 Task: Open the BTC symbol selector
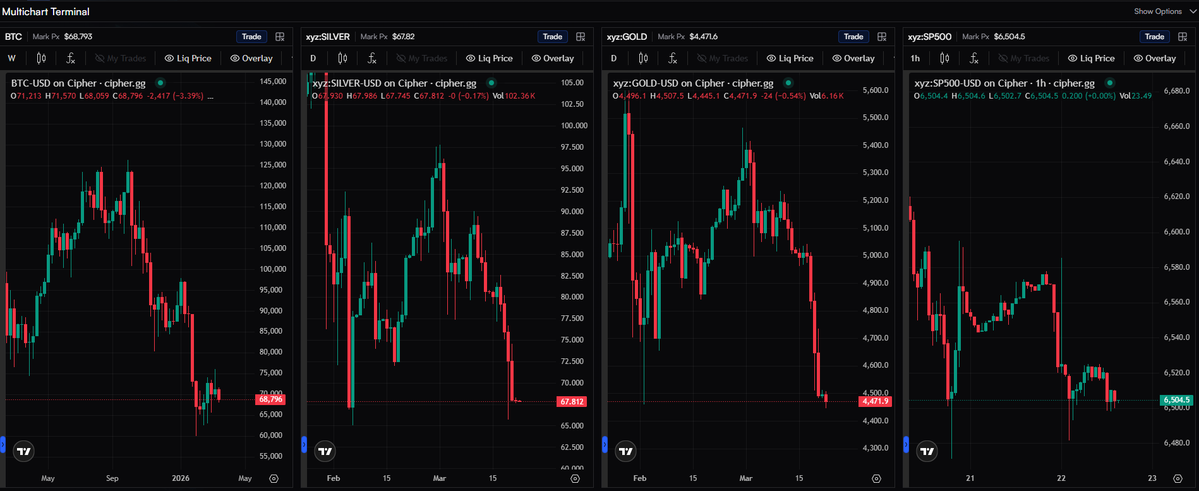click(14, 37)
